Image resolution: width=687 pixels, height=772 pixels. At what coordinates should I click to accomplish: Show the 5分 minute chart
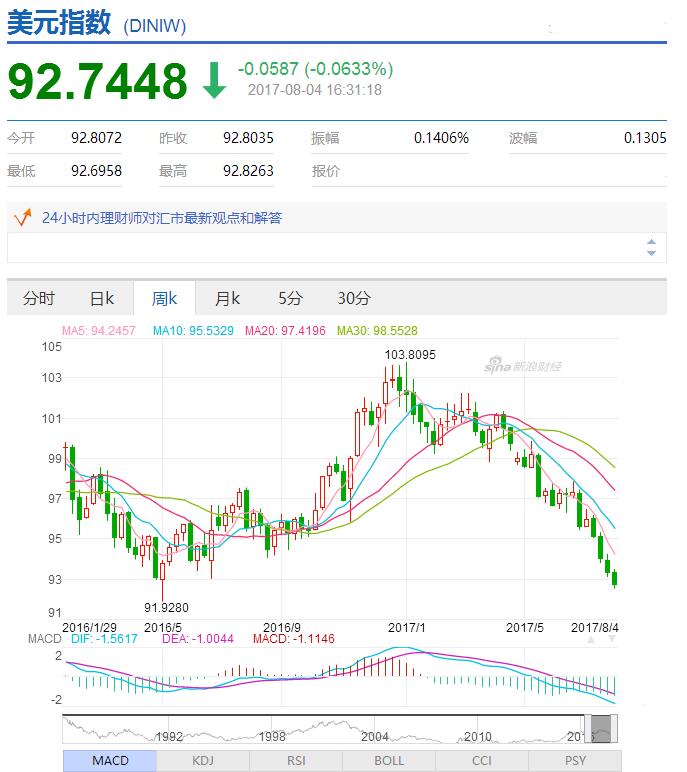290,298
